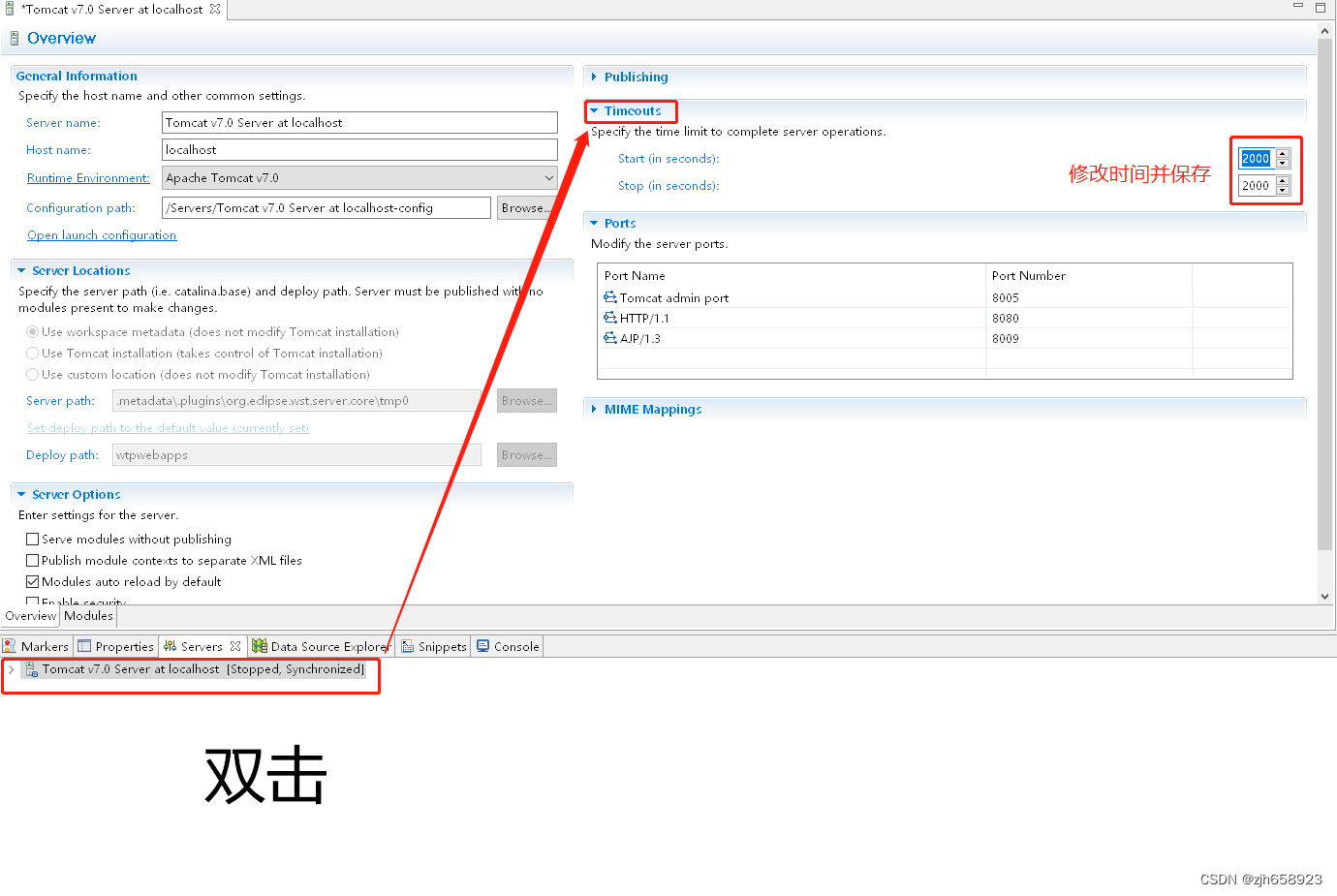Select Use custom location radio option
This screenshot has height=896, width=1337.
click(x=33, y=375)
